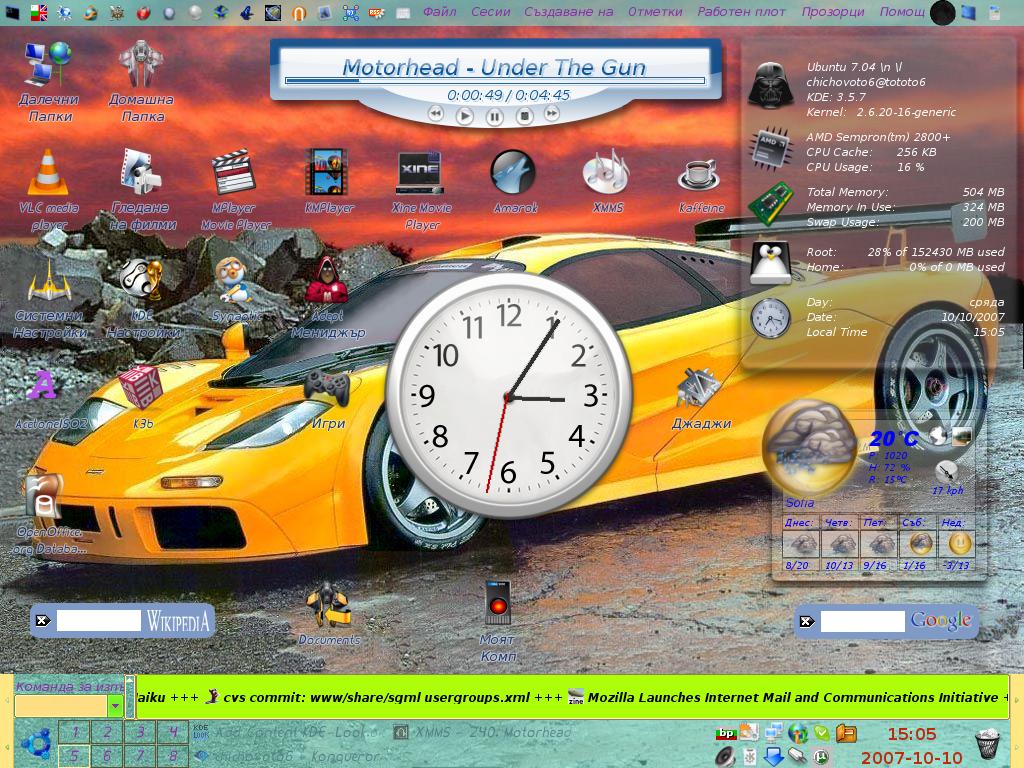Play the track in the music widget

click(x=464, y=116)
